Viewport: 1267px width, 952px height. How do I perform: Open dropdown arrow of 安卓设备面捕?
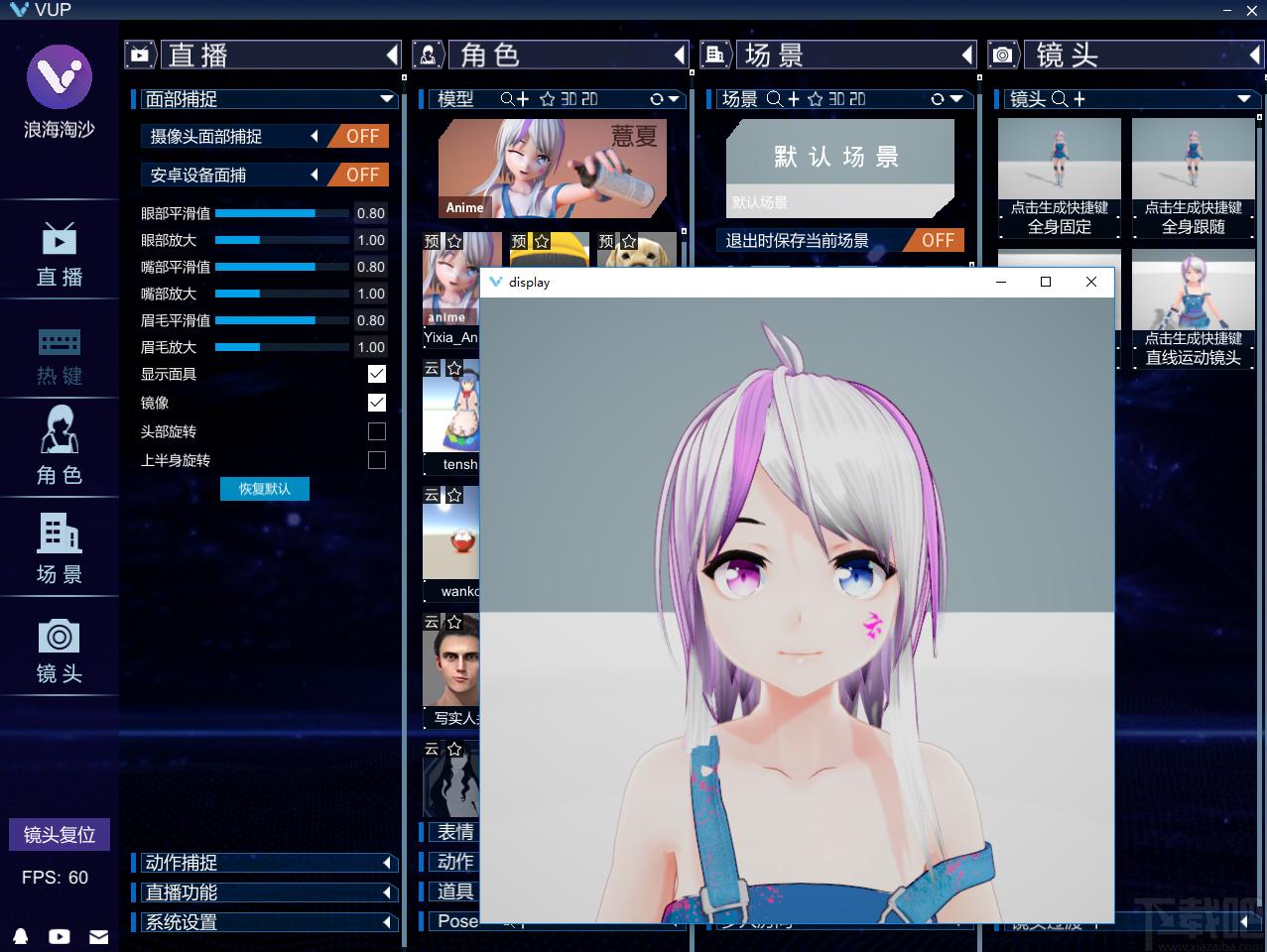click(314, 175)
